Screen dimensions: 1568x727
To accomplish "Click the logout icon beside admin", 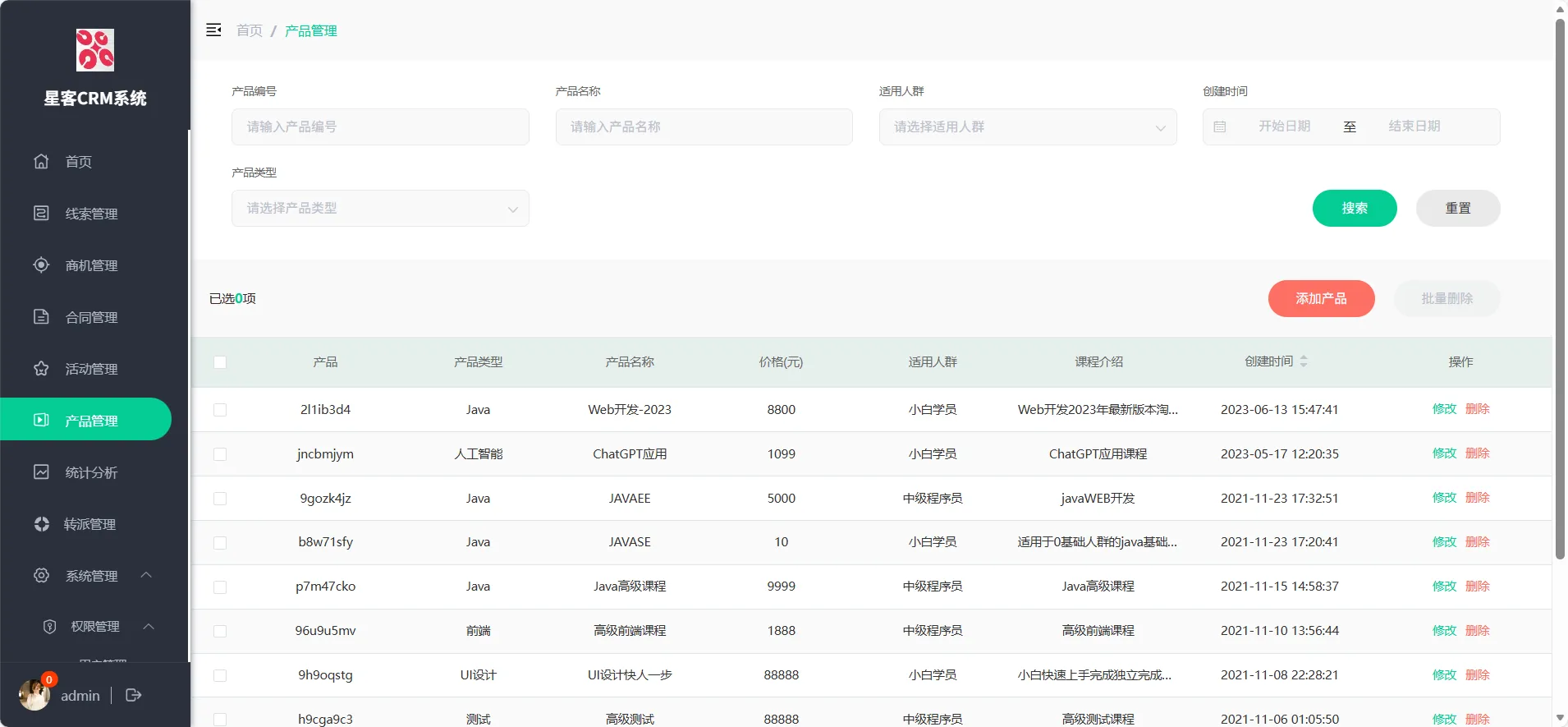I will (134, 695).
